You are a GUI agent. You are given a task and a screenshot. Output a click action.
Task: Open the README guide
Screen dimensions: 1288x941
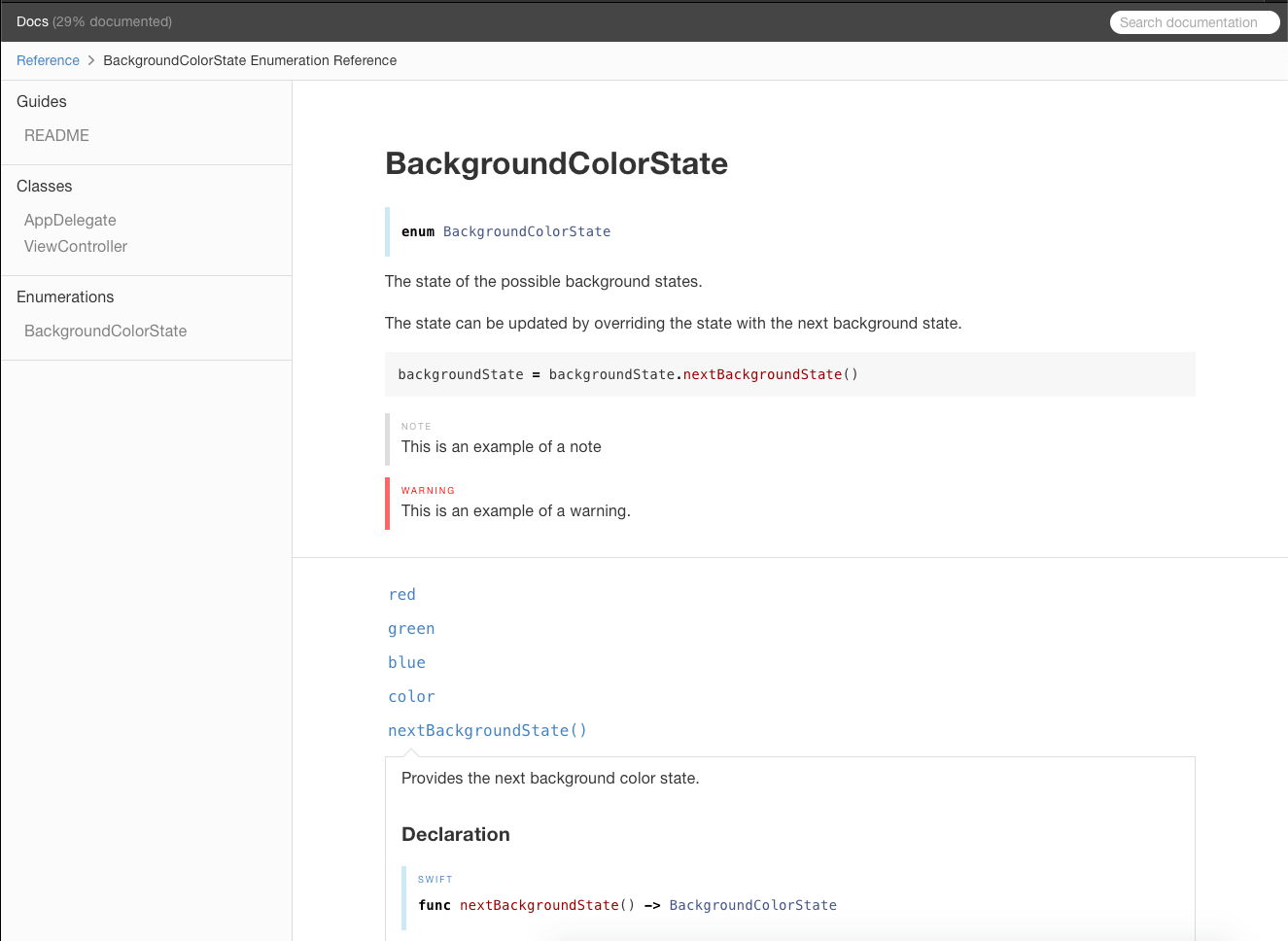coord(56,135)
